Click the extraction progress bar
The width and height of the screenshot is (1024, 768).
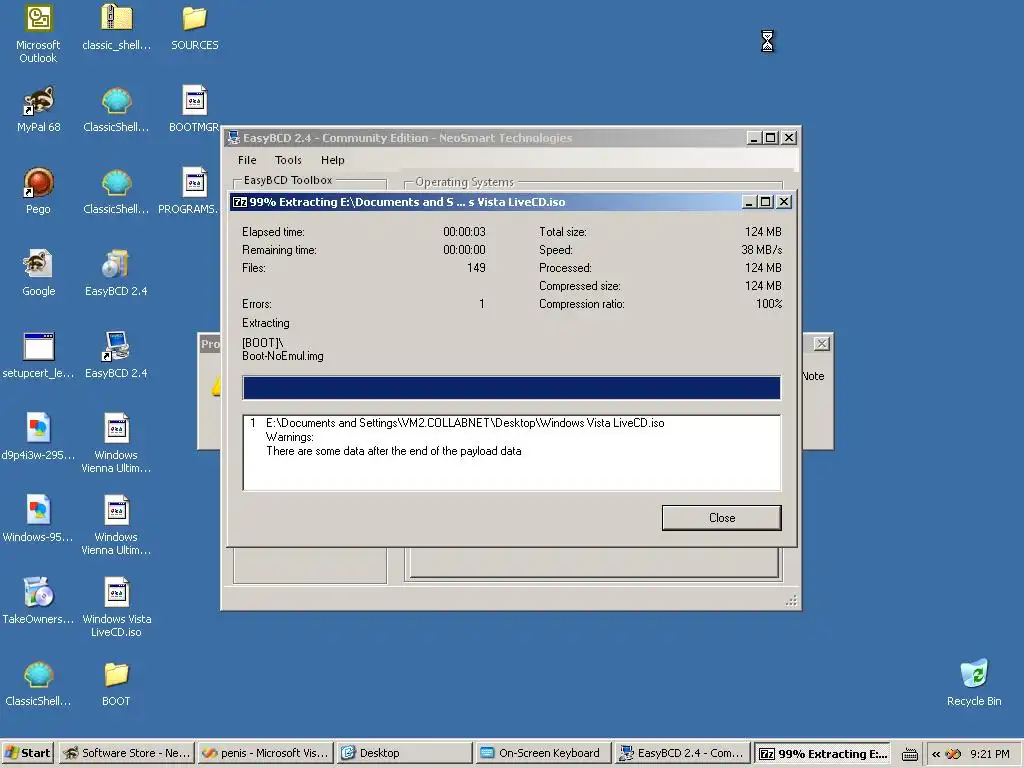click(x=511, y=387)
